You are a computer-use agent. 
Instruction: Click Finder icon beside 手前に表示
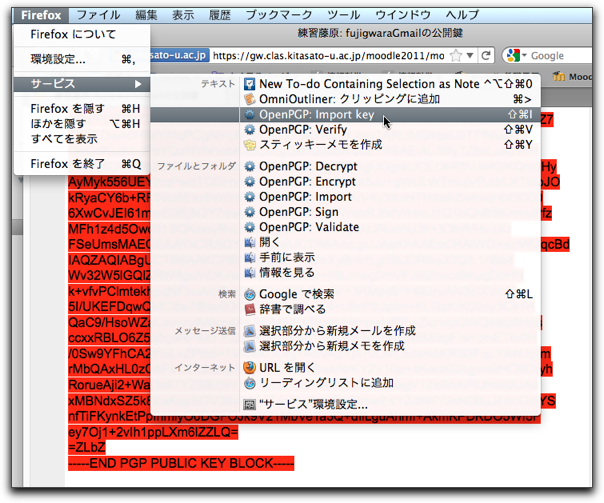point(250,257)
